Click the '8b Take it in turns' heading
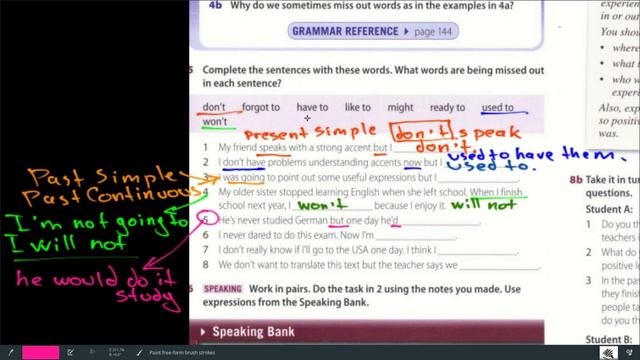Viewport: 640px width, 360px height. [x=604, y=186]
